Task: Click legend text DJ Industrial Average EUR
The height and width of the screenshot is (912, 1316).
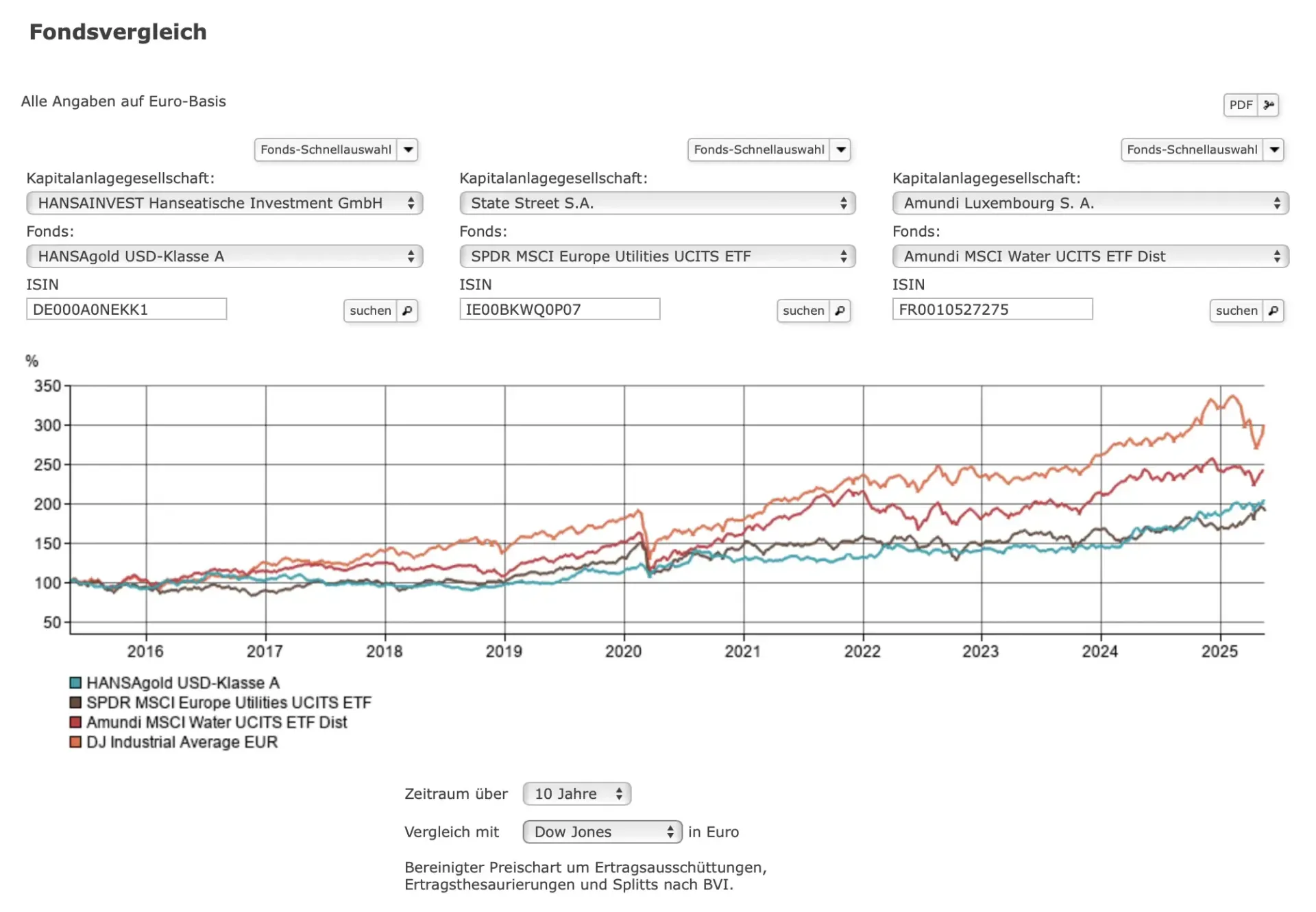Action: (182, 742)
